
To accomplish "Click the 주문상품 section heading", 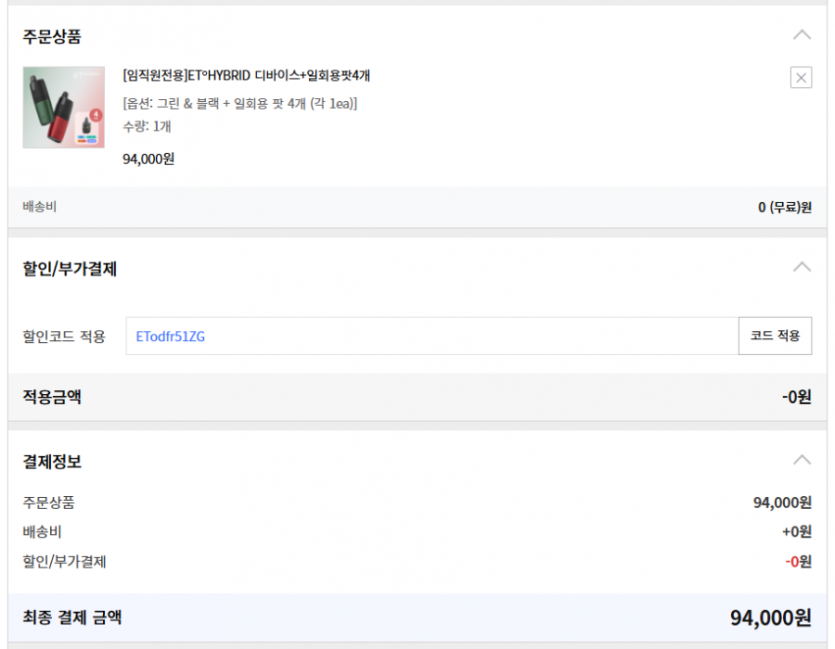I will click(52, 37).
